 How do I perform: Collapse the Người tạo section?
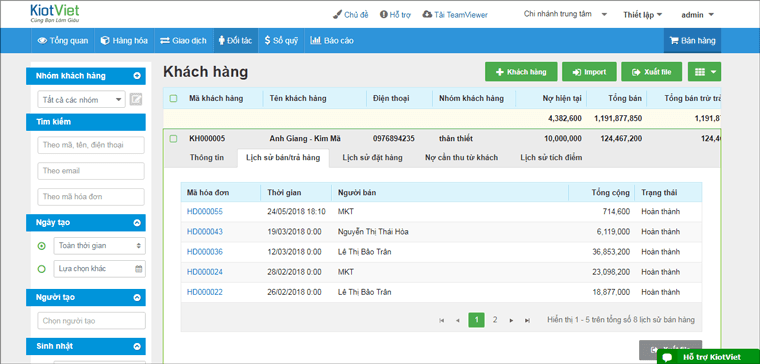pos(137,298)
